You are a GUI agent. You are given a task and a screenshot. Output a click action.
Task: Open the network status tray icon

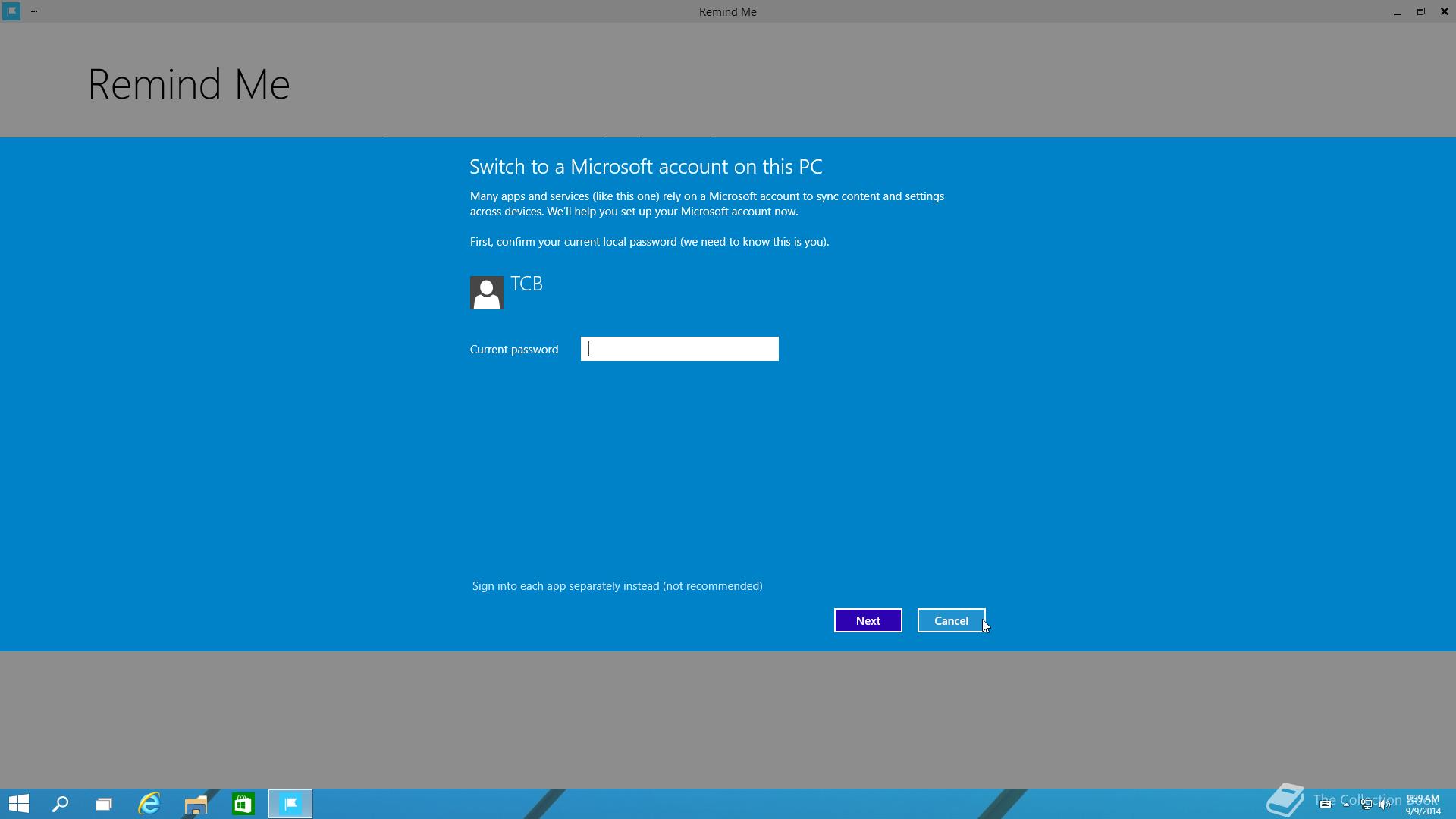[x=1367, y=805]
